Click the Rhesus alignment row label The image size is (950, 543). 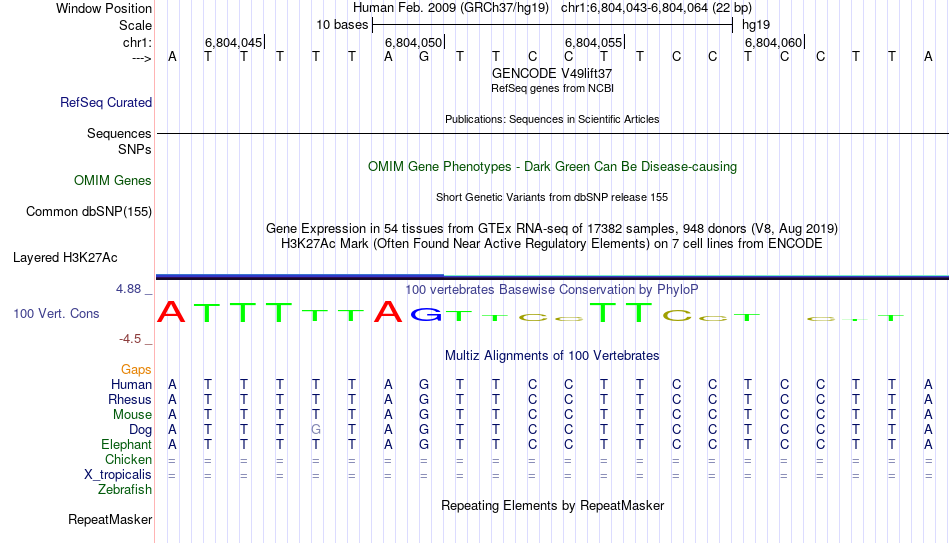click(x=130, y=400)
